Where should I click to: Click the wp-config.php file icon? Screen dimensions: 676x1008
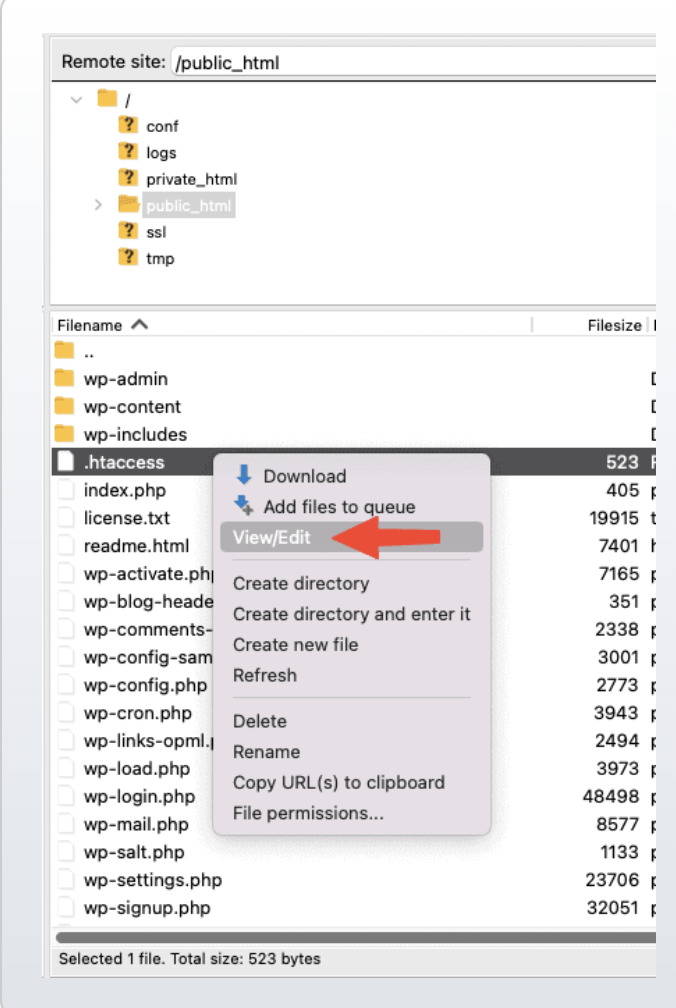click(66, 684)
